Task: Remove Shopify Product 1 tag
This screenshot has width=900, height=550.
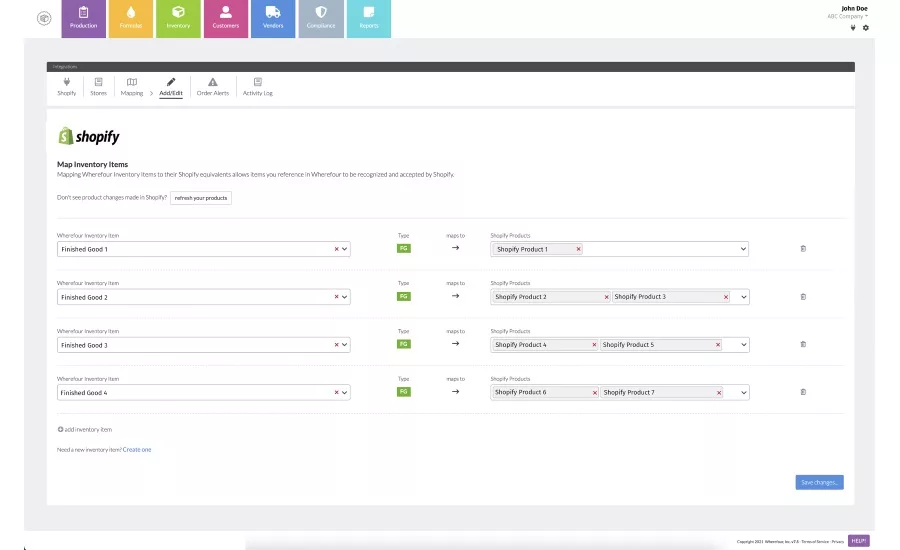Action: (x=579, y=249)
